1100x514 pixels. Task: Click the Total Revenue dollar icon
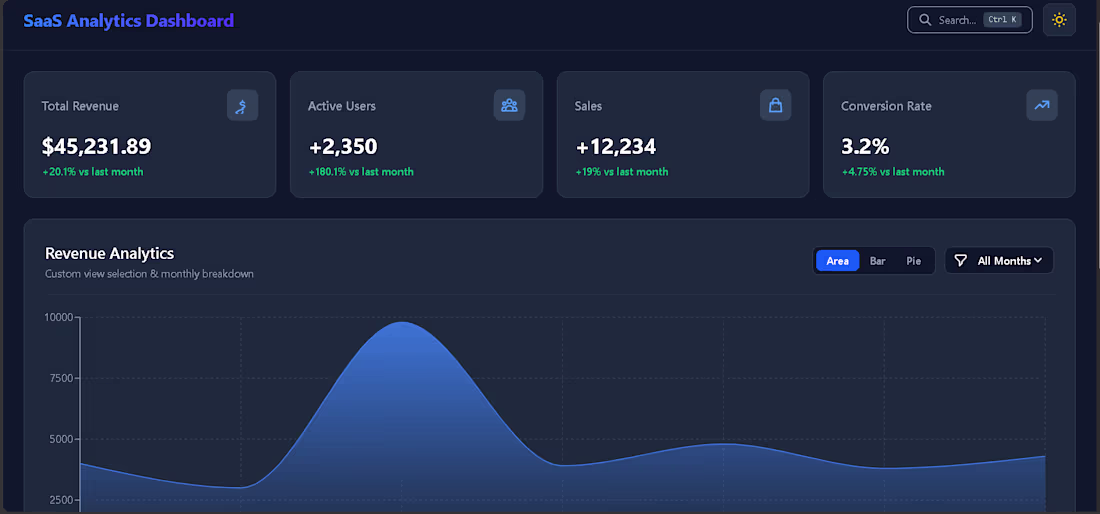(242, 106)
